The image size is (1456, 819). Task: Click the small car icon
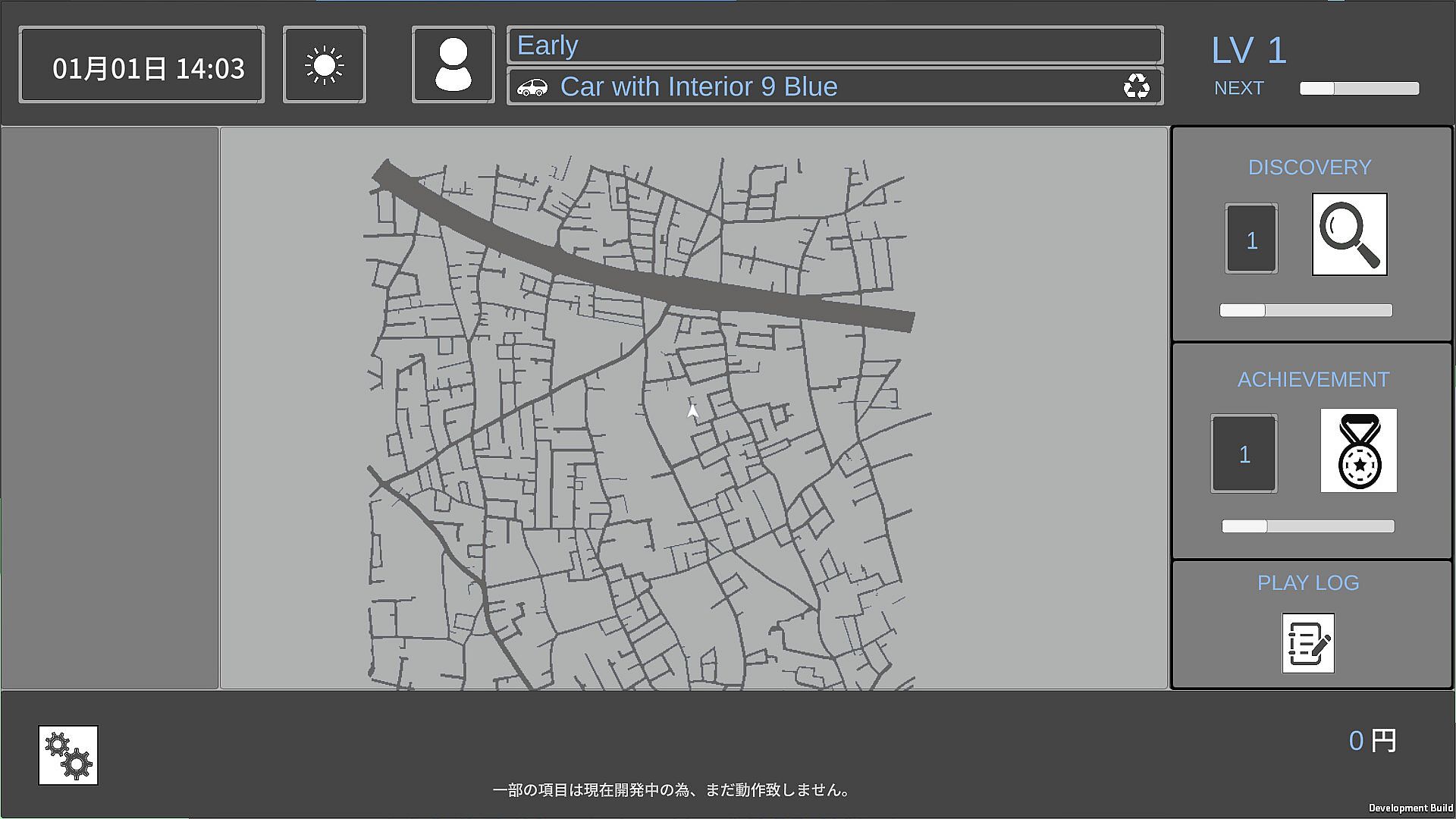coord(532,87)
